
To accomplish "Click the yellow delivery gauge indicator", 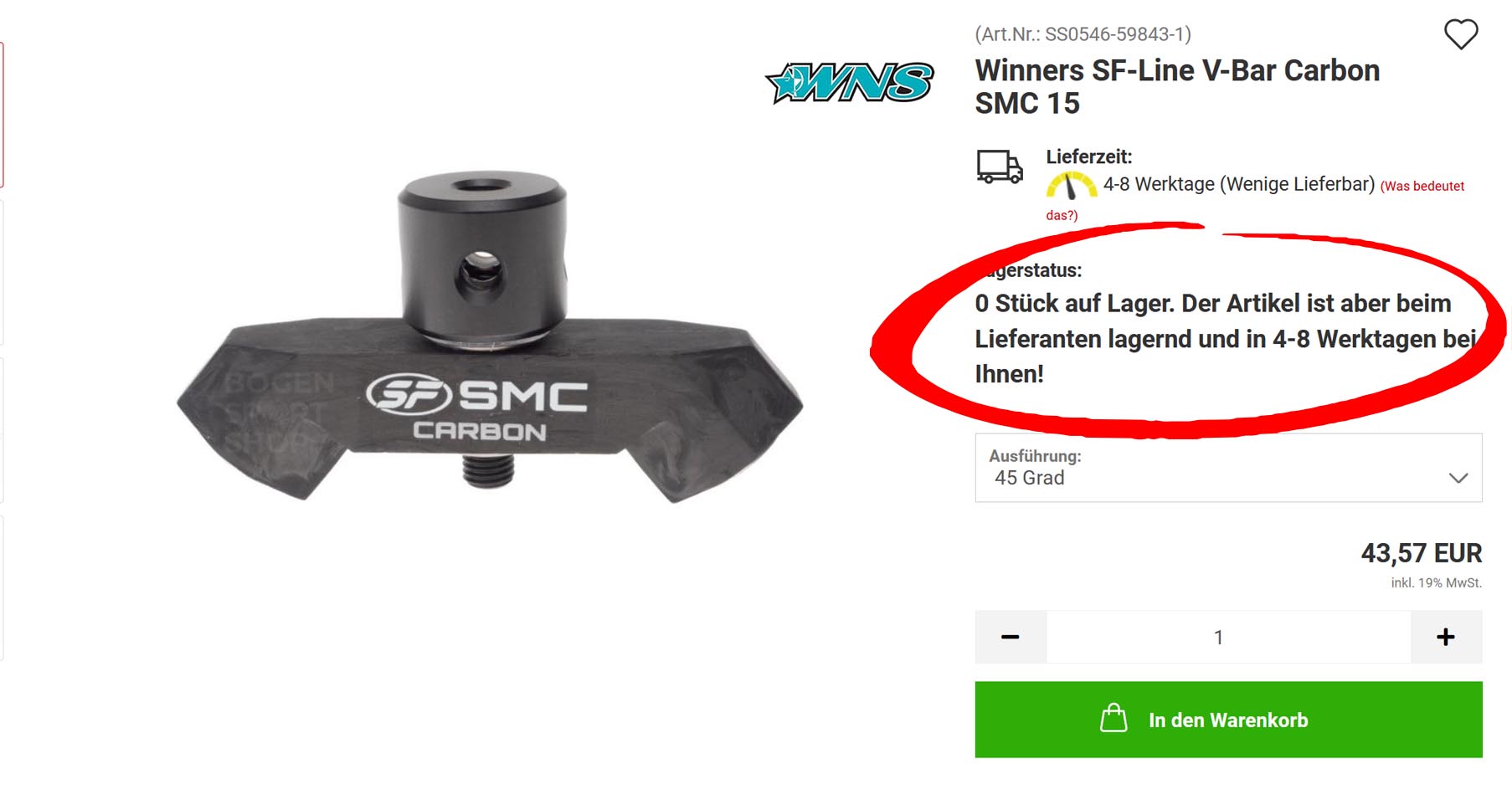I will pyautogui.click(x=1071, y=184).
